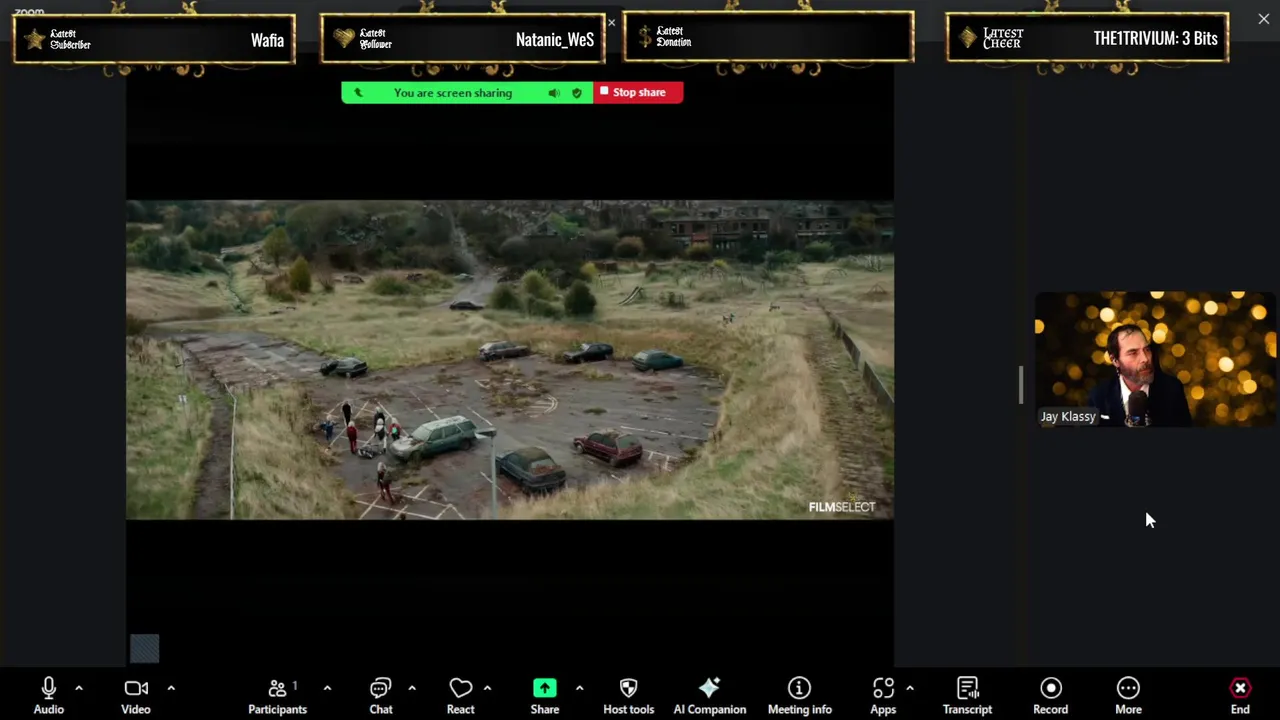Click the Jay Klassy name label
The width and height of the screenshot is (1280, 720).
(x=1068, y=416)
